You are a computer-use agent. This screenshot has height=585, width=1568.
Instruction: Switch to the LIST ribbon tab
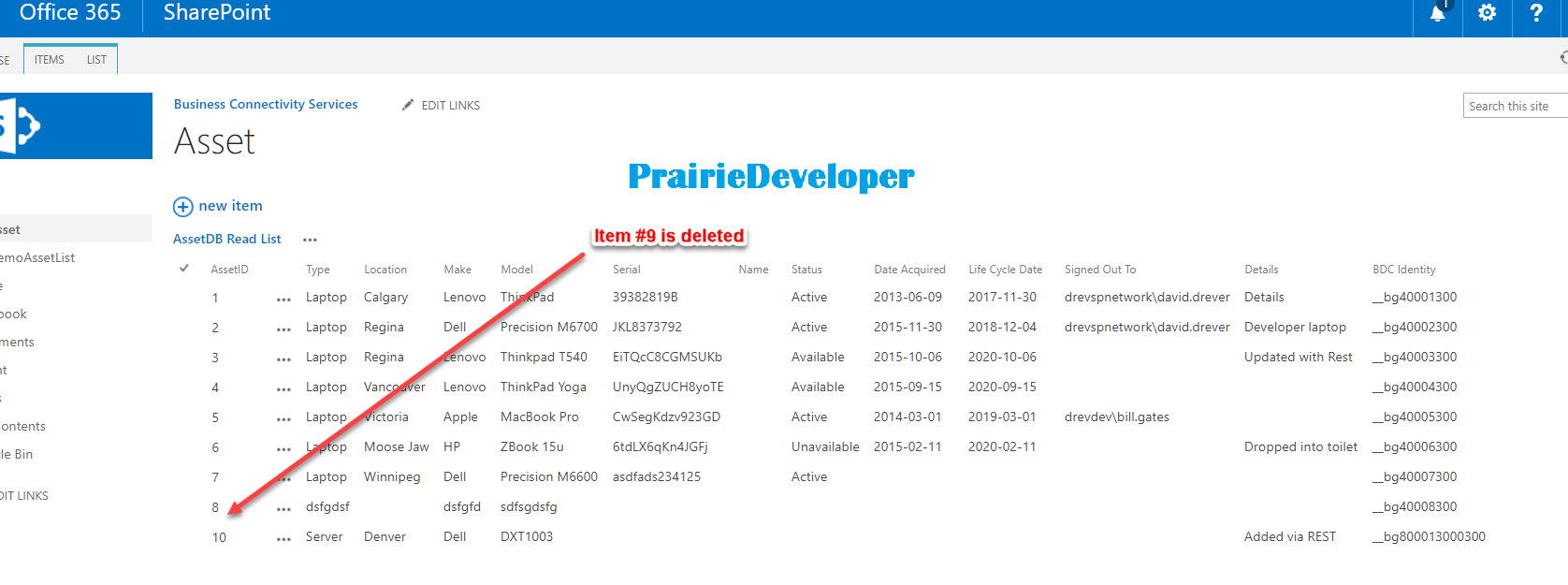[x=96, y=59]
